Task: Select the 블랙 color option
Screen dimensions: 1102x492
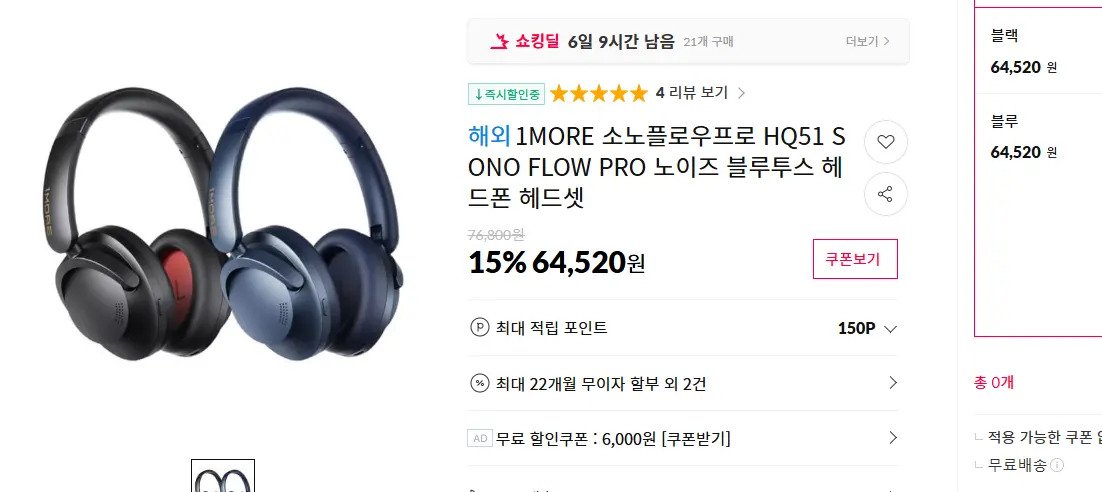Action: click(x=1037, y=52)
